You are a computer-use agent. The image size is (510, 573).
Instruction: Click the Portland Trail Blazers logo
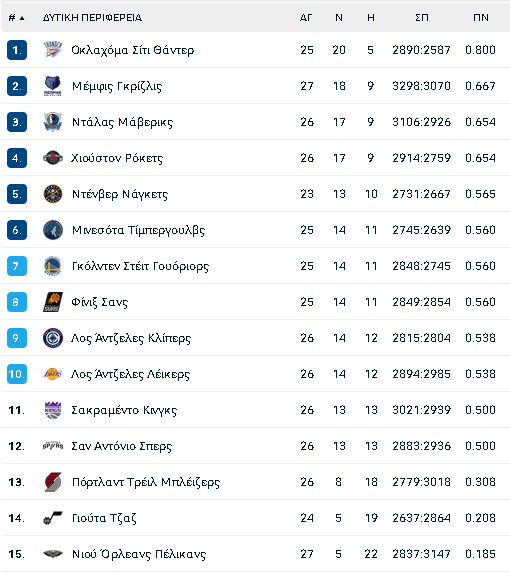53,482
